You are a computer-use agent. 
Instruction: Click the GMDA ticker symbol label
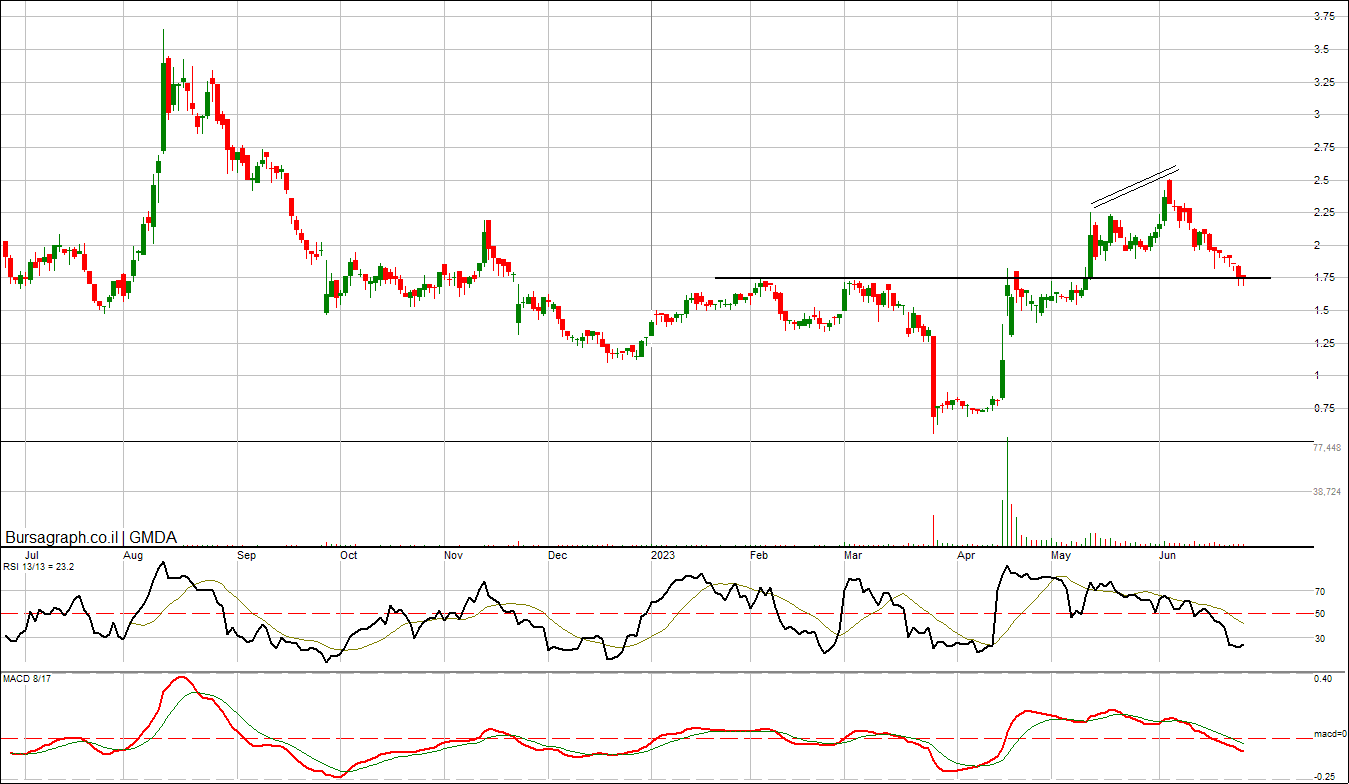(153, 538)
